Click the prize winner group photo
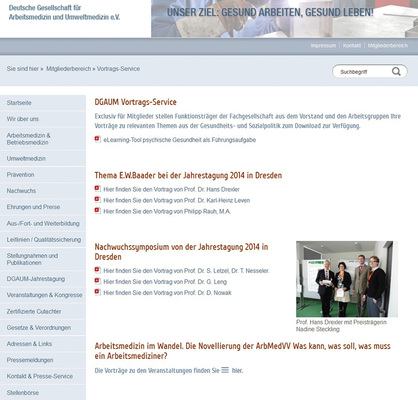 pos(347,279)
